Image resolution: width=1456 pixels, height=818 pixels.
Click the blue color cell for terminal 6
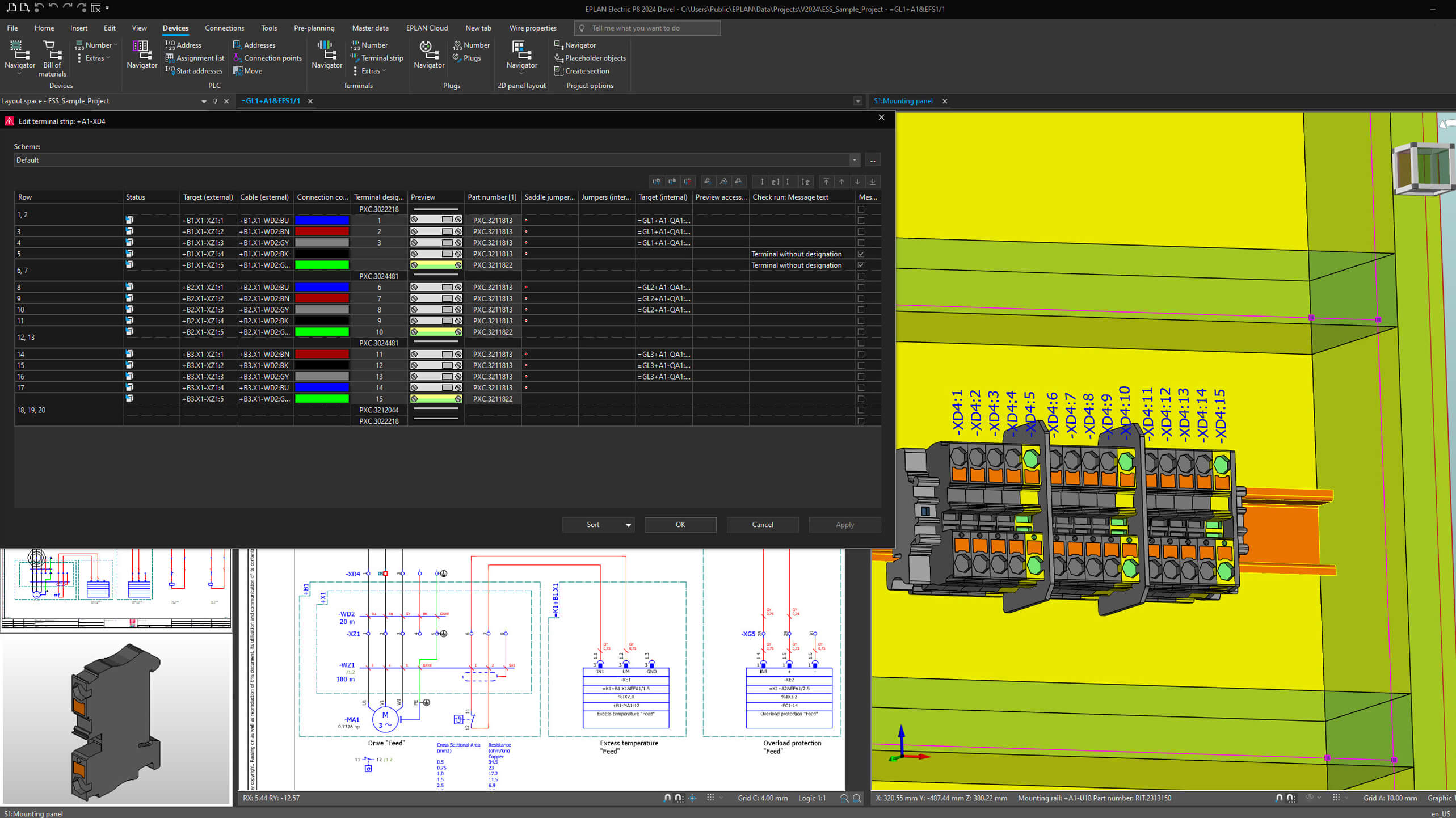tap(322, 287)
